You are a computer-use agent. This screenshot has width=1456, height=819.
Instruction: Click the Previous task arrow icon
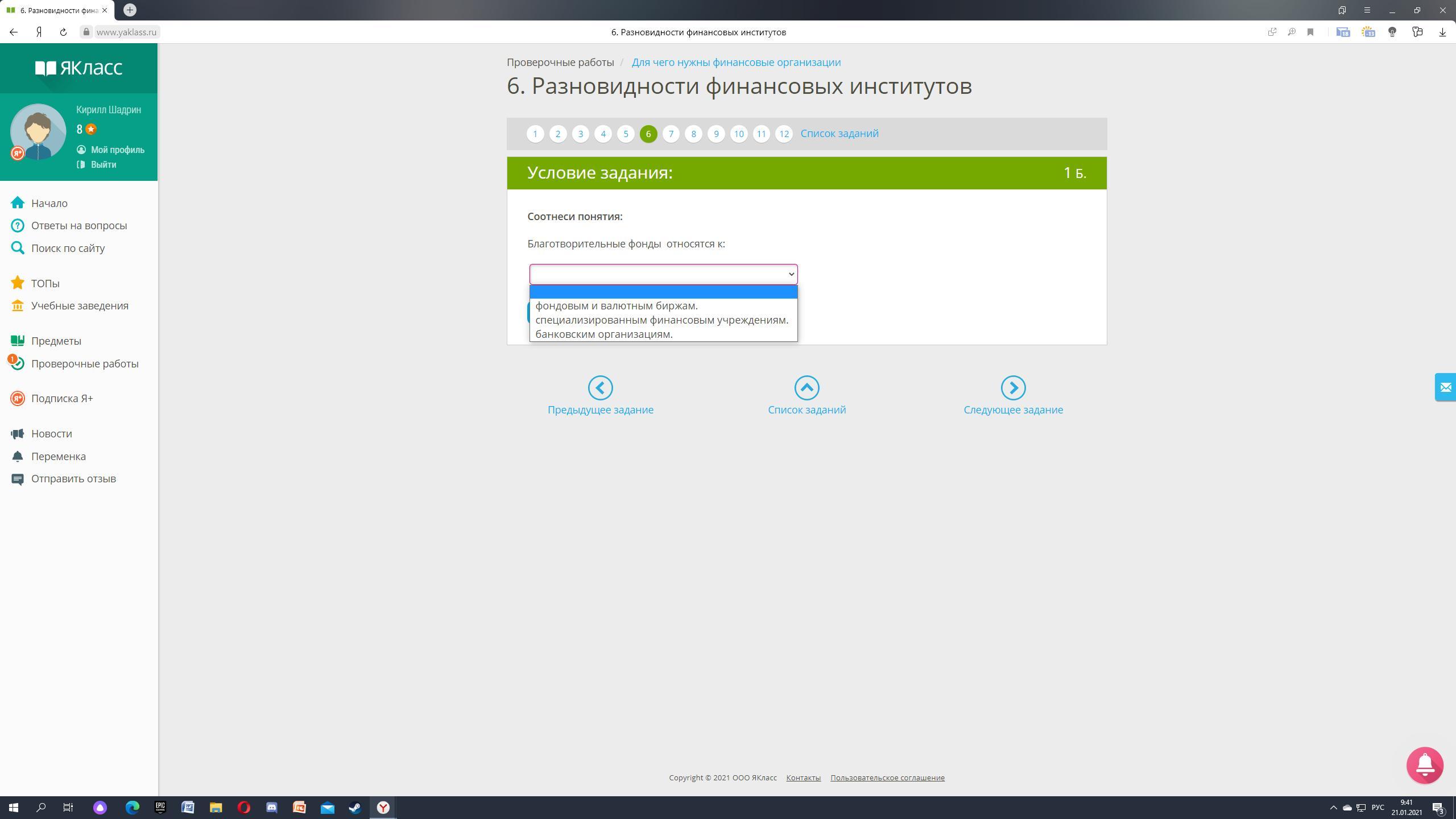click(600, 388)
